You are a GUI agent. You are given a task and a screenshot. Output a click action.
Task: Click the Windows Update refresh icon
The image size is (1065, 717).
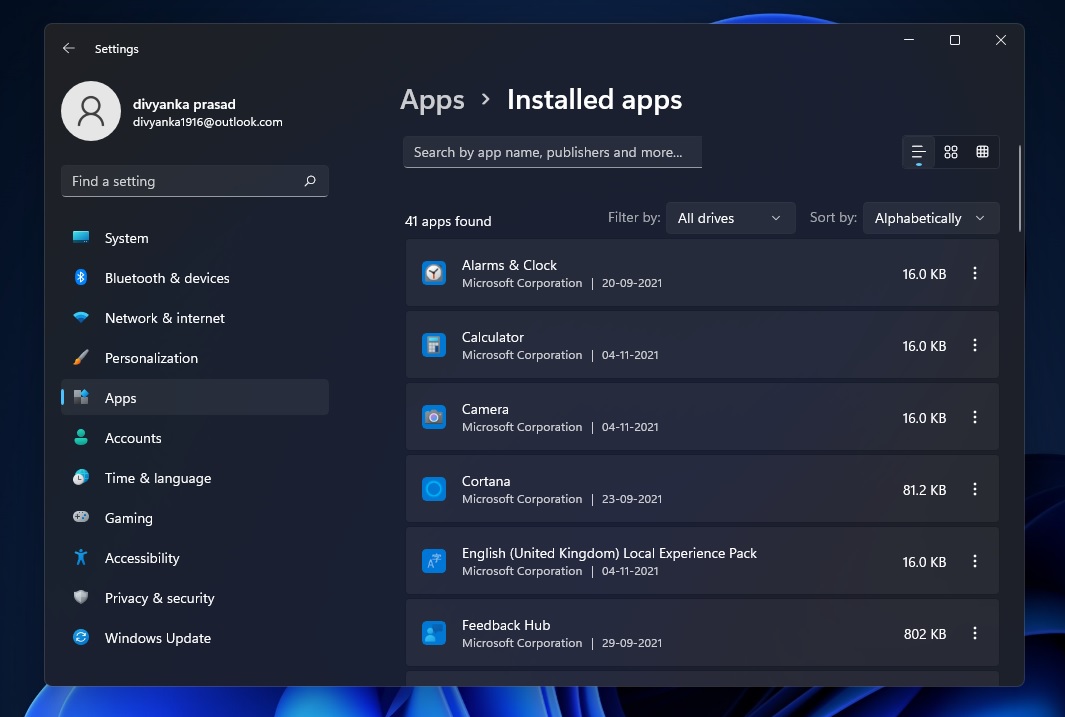[81, 637]
